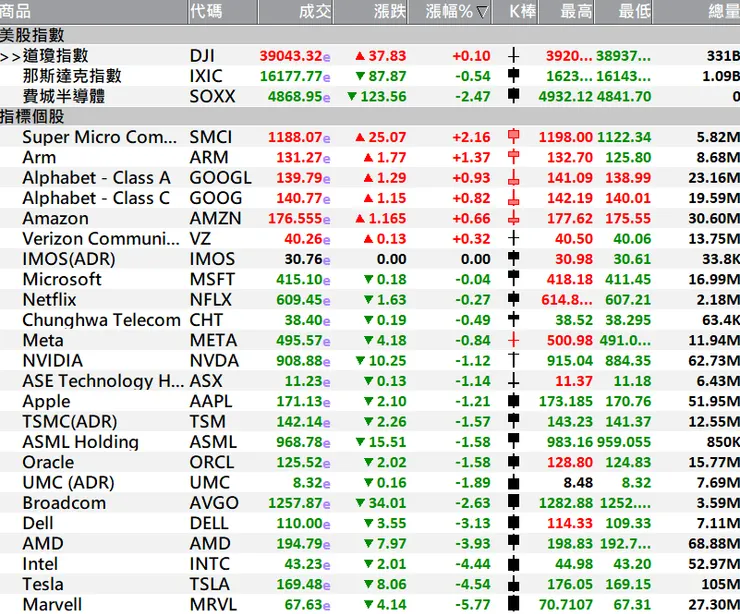Click the K棒 column header
The width and height of the screenshot is (740, 614).
pyautogui.click(x=515, y=11)
